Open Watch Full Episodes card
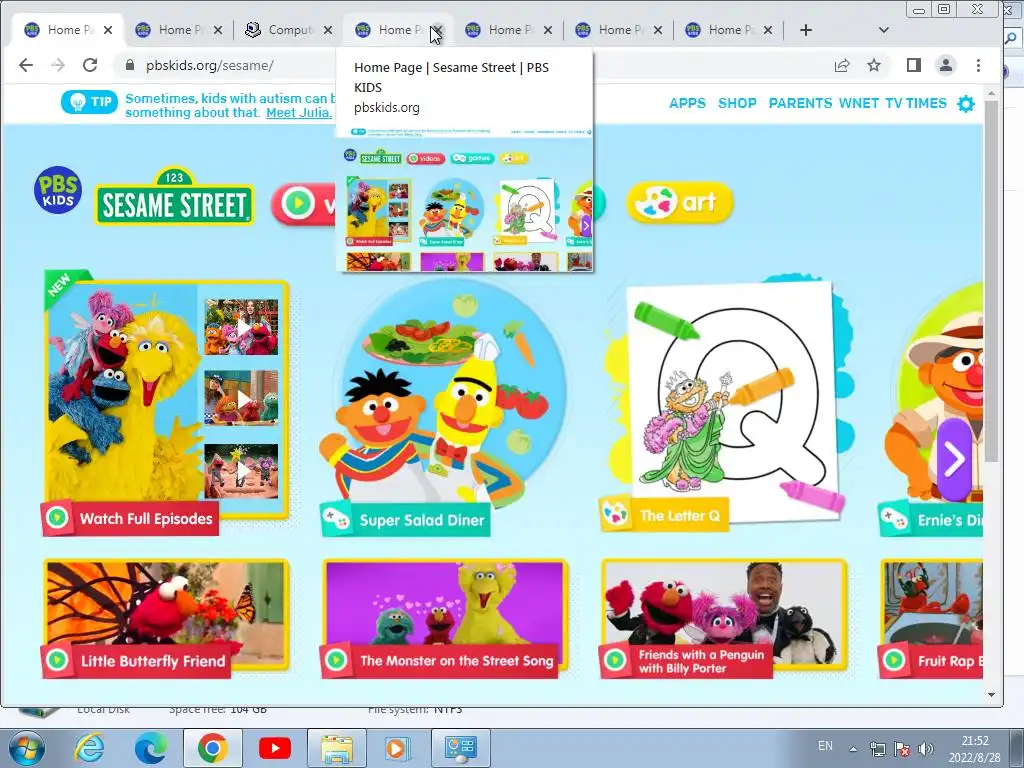Viewport: 1024px width, 768px height. 166,404
